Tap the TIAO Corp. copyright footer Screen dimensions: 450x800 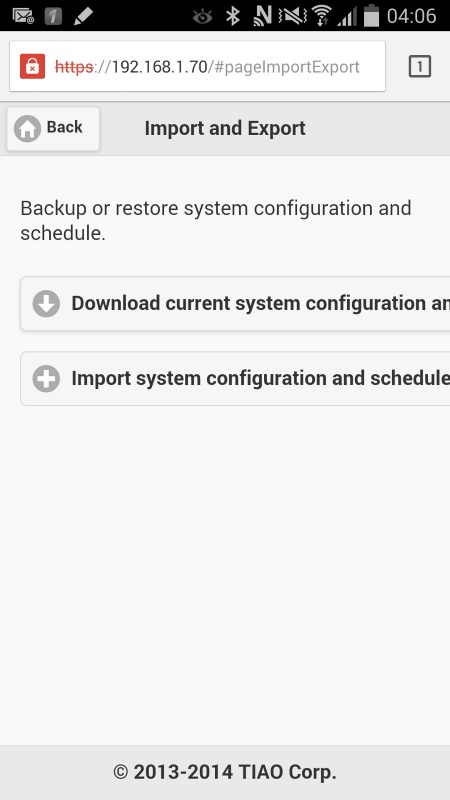point(225,772)
